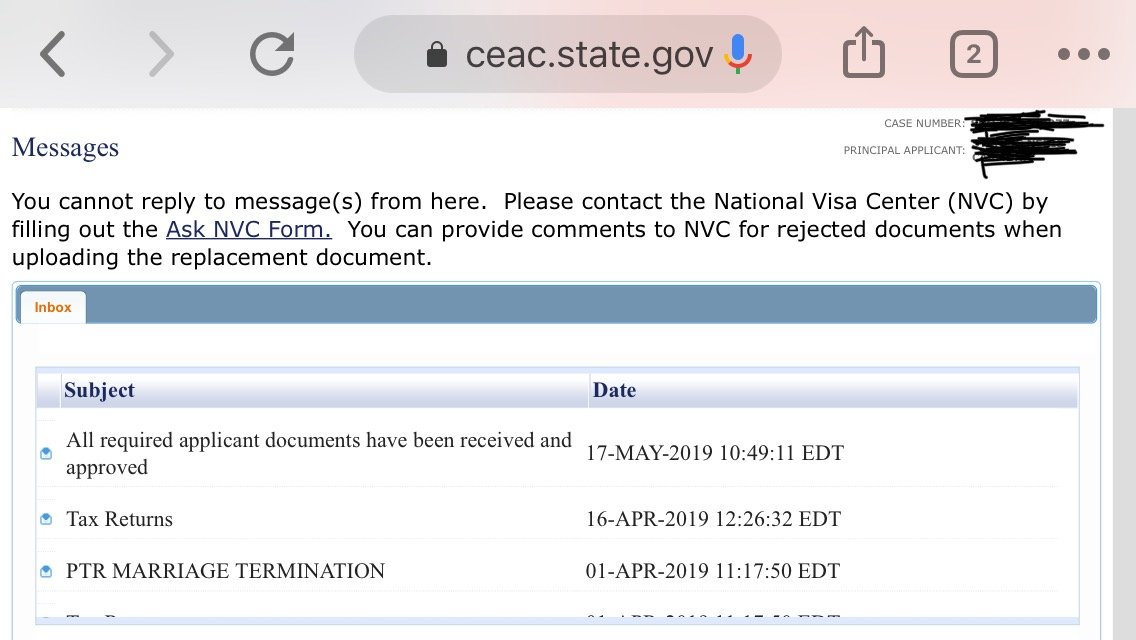Open the Ask NVC Form link
1136x640 pixels.
click(x=248, y=229)
